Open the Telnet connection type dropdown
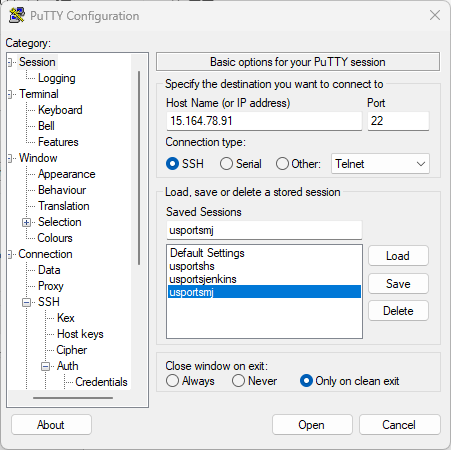451x450 pixels. point(380,164)
